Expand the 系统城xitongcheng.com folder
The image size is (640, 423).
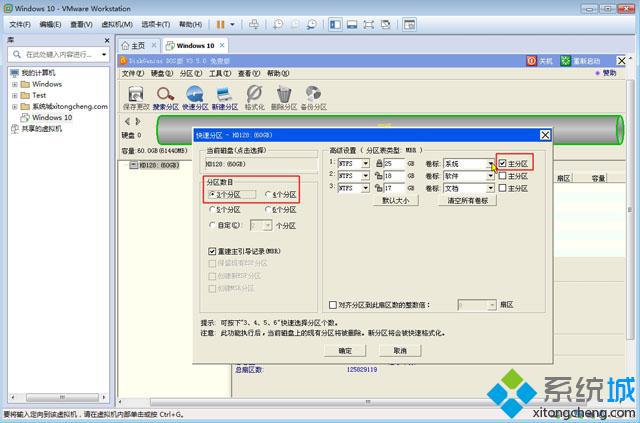click(x=15, y=107)
